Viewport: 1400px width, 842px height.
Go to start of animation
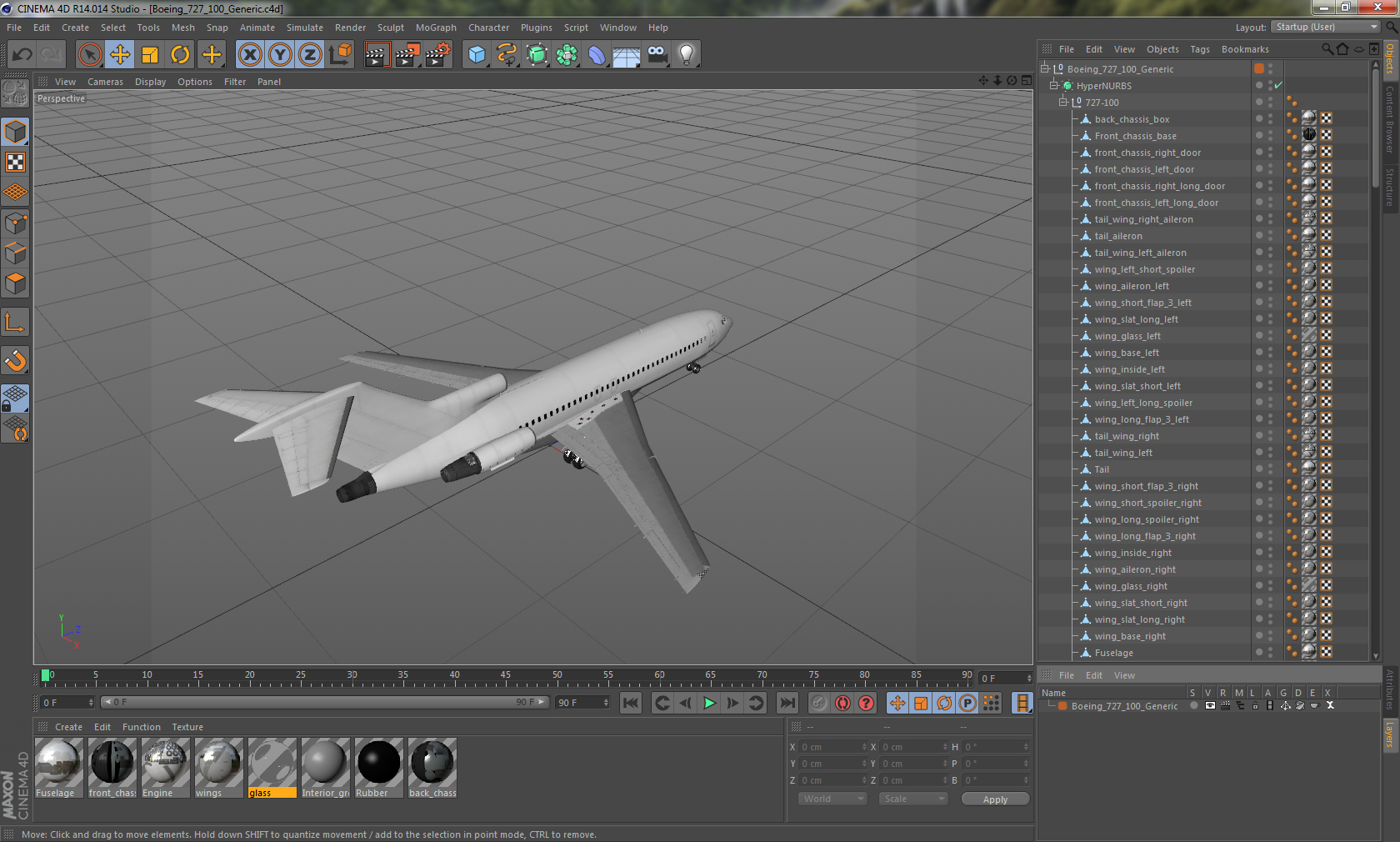[631, 703]
